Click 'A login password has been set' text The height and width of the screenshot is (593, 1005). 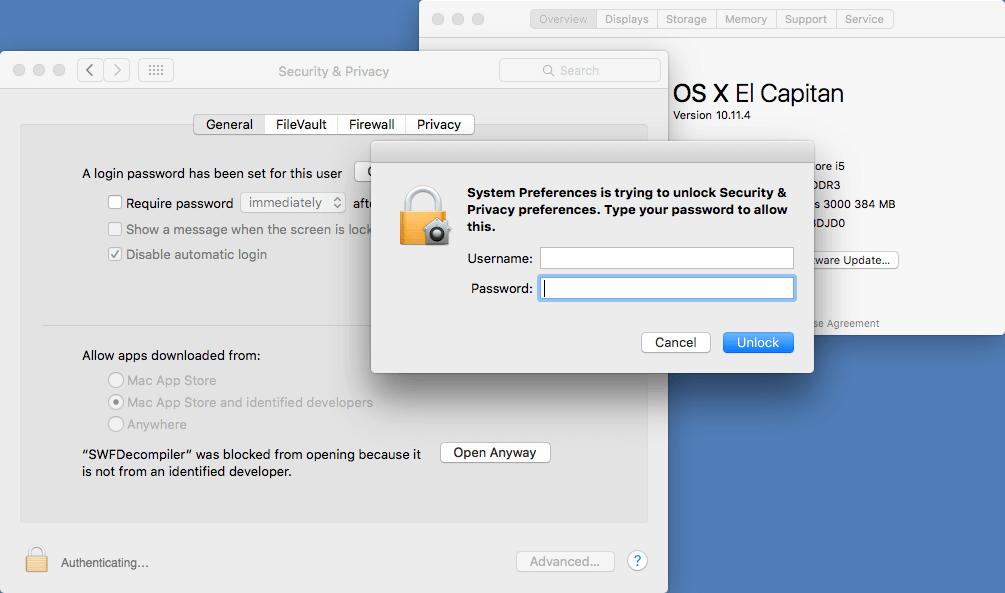coord(212,173)
